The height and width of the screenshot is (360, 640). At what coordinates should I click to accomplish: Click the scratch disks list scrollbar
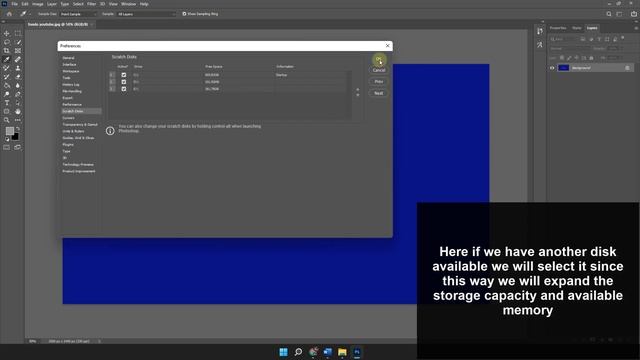coord(349,95)
